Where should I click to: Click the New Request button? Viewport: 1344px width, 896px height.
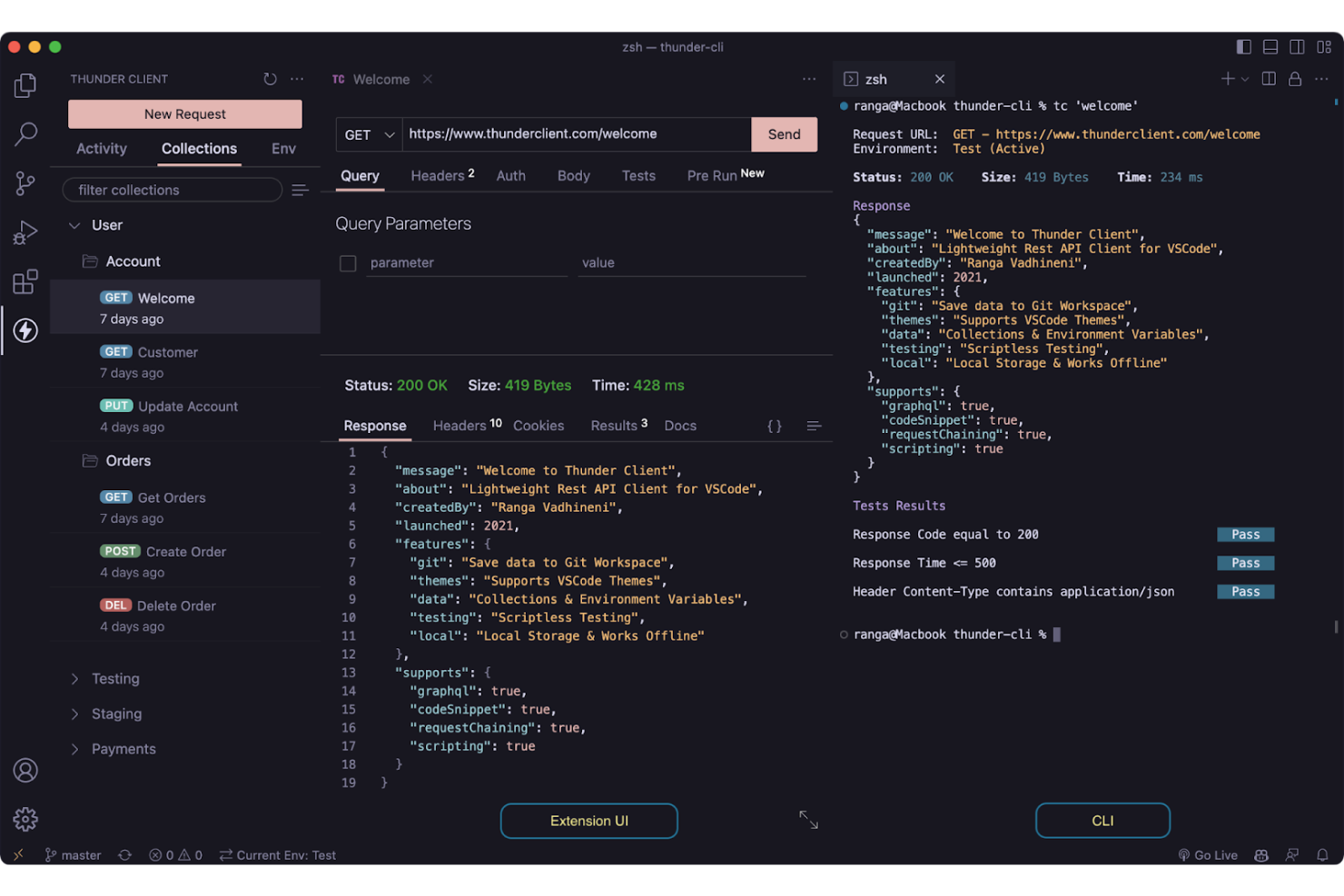(185, 114)
